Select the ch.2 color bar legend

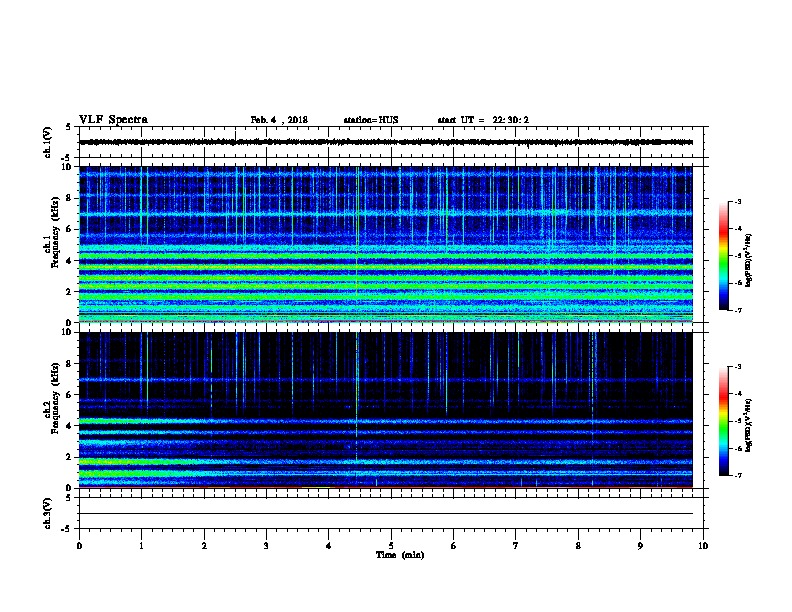[x=724, y=421]
